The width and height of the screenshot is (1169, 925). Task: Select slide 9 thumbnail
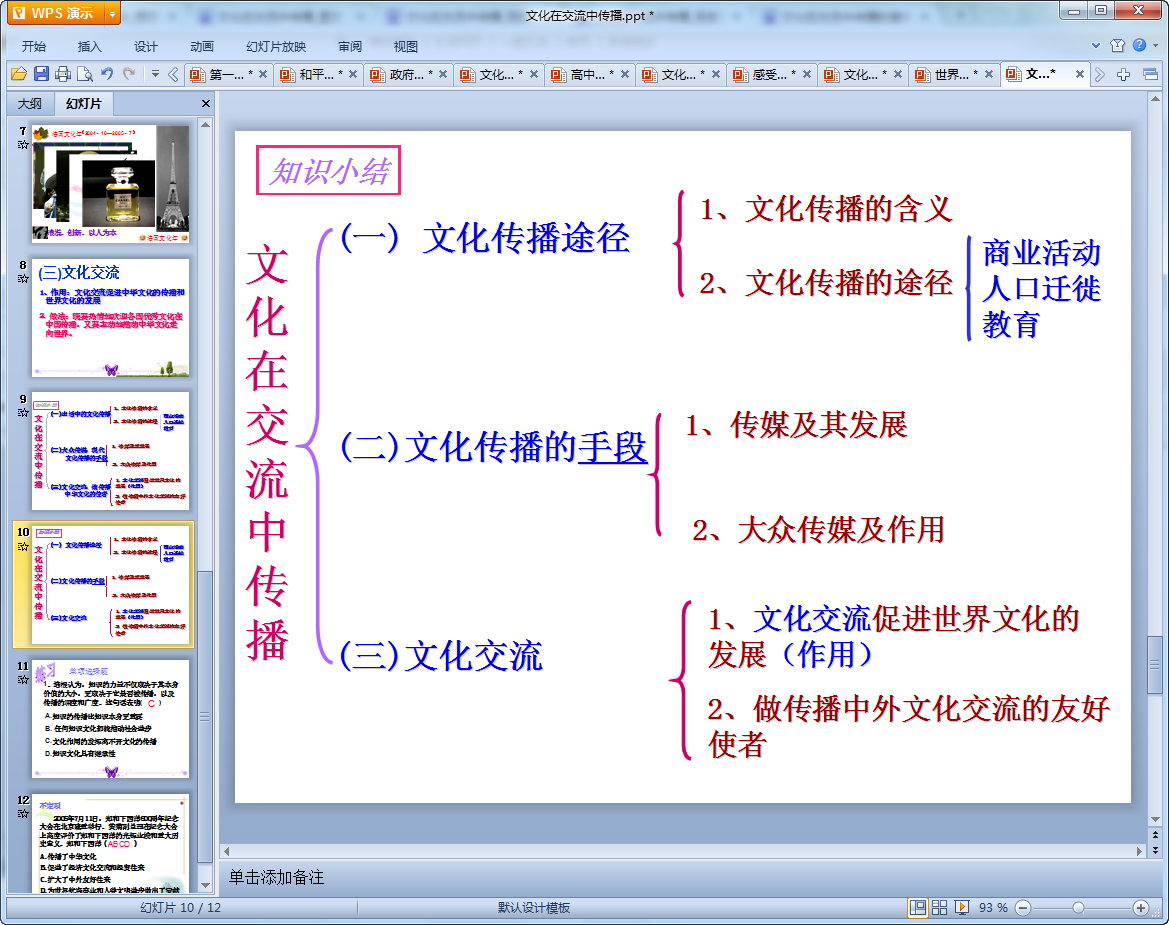click(x=110, y=451)
